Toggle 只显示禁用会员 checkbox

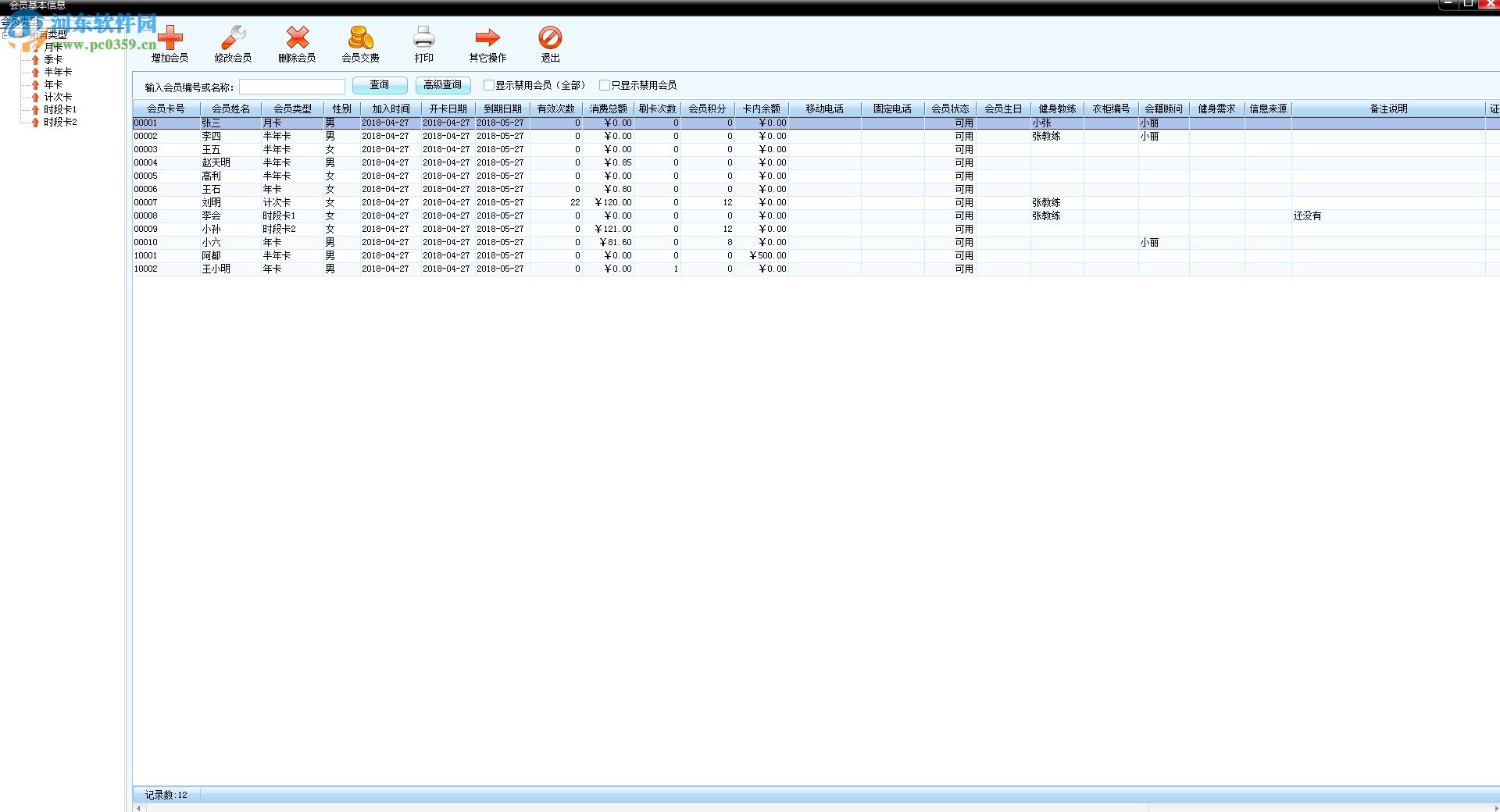(x=605, y=85)
